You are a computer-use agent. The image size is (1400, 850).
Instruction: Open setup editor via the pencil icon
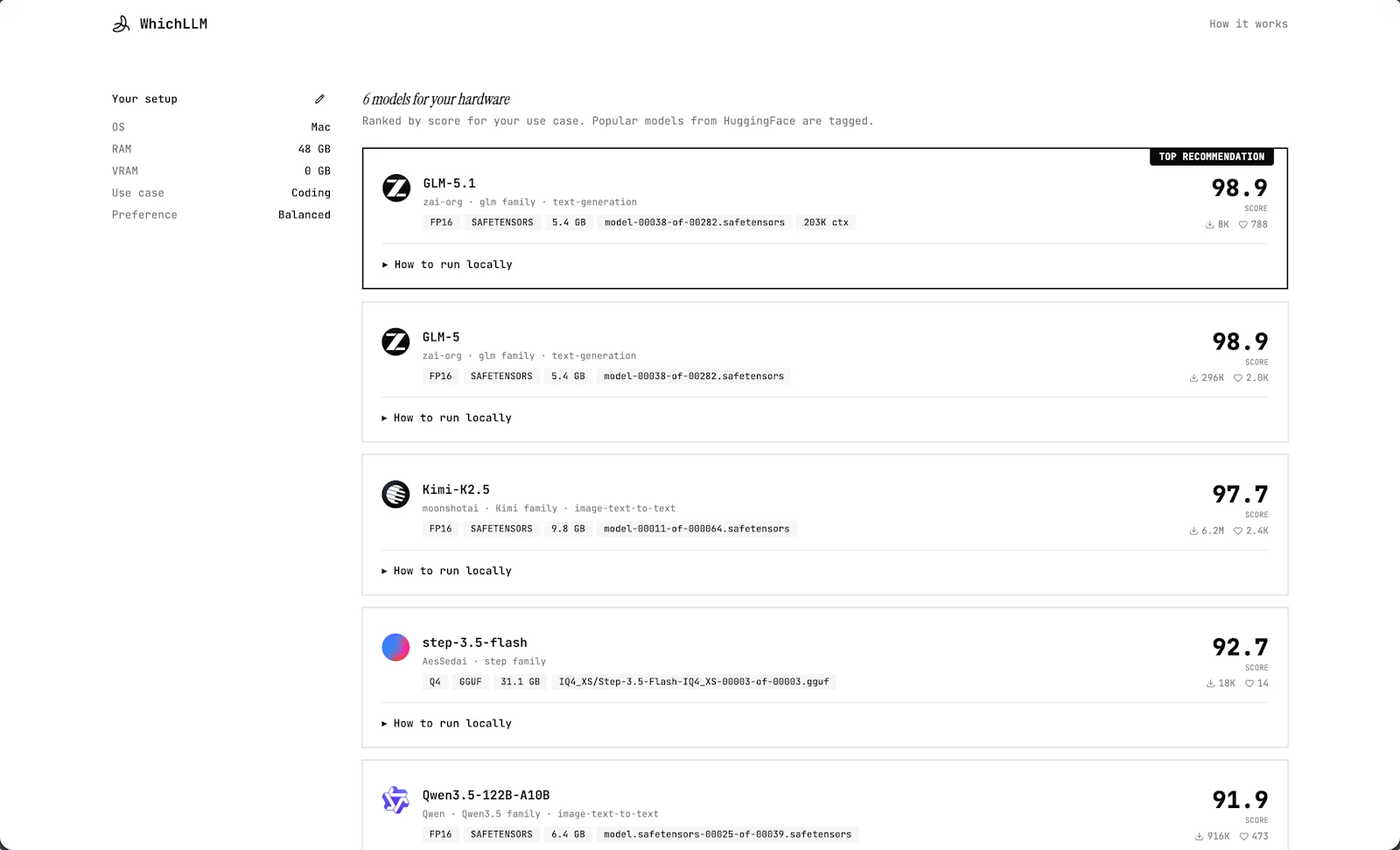tap(319, 98)
